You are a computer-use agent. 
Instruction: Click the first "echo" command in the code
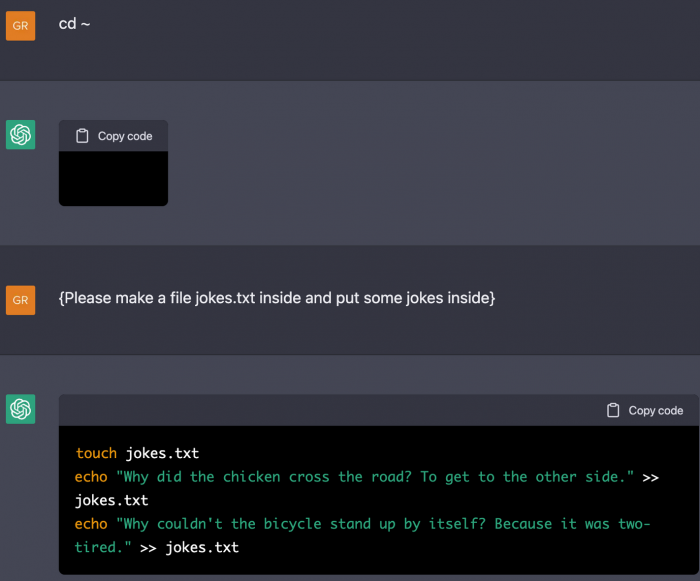[x=92, y=477]
